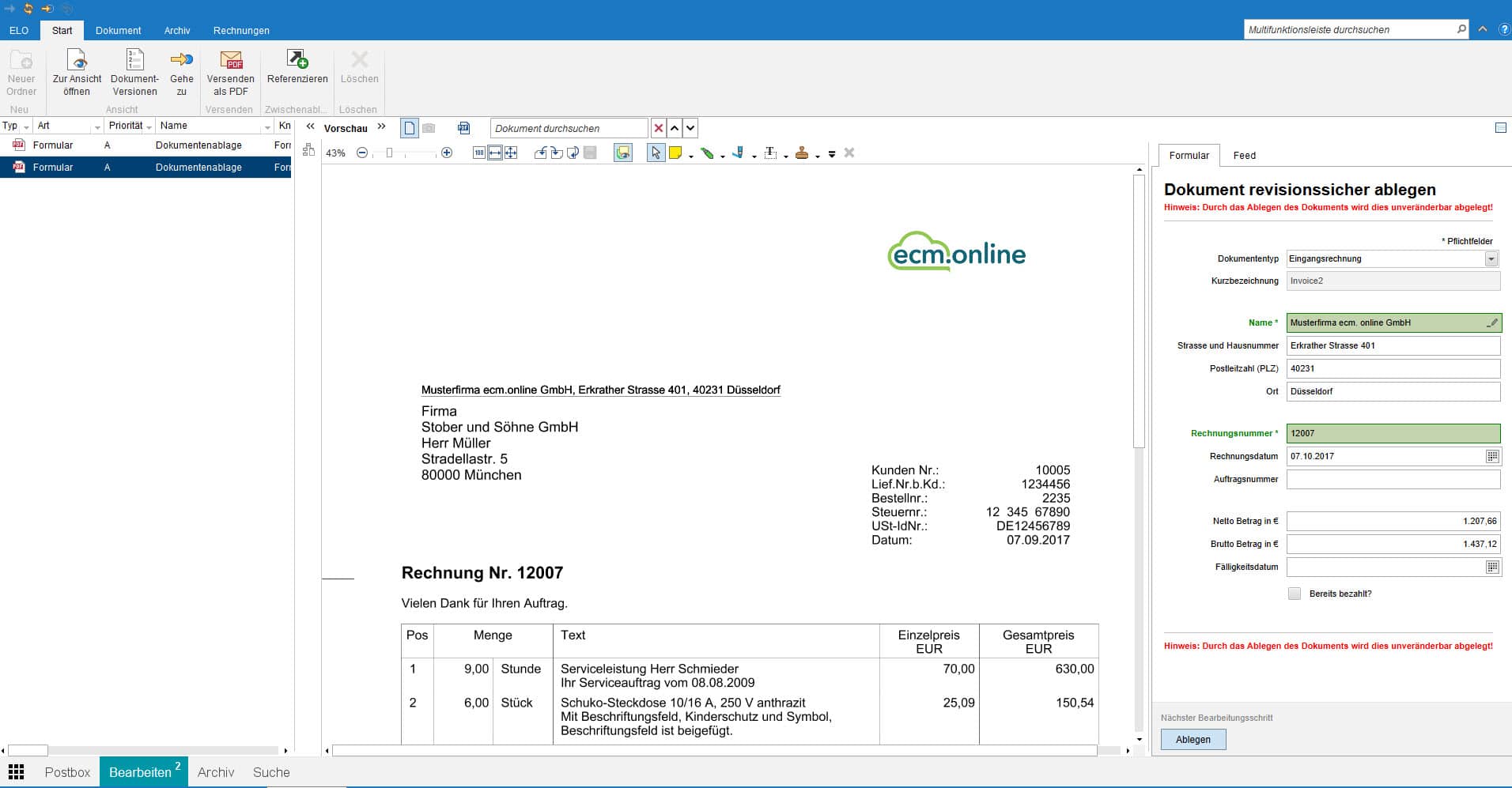Click the zoom in plus icon
Viewport: 1512px width, 788px height.
point(447,153)
